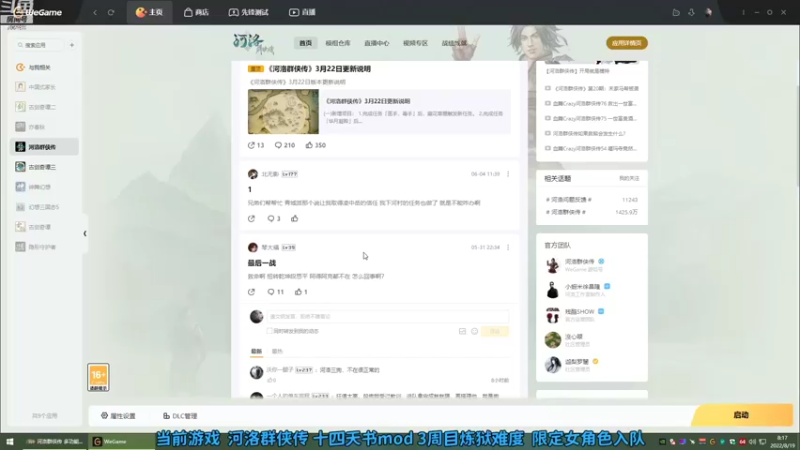Refresh the WeGame page

(x=111, y=12)
